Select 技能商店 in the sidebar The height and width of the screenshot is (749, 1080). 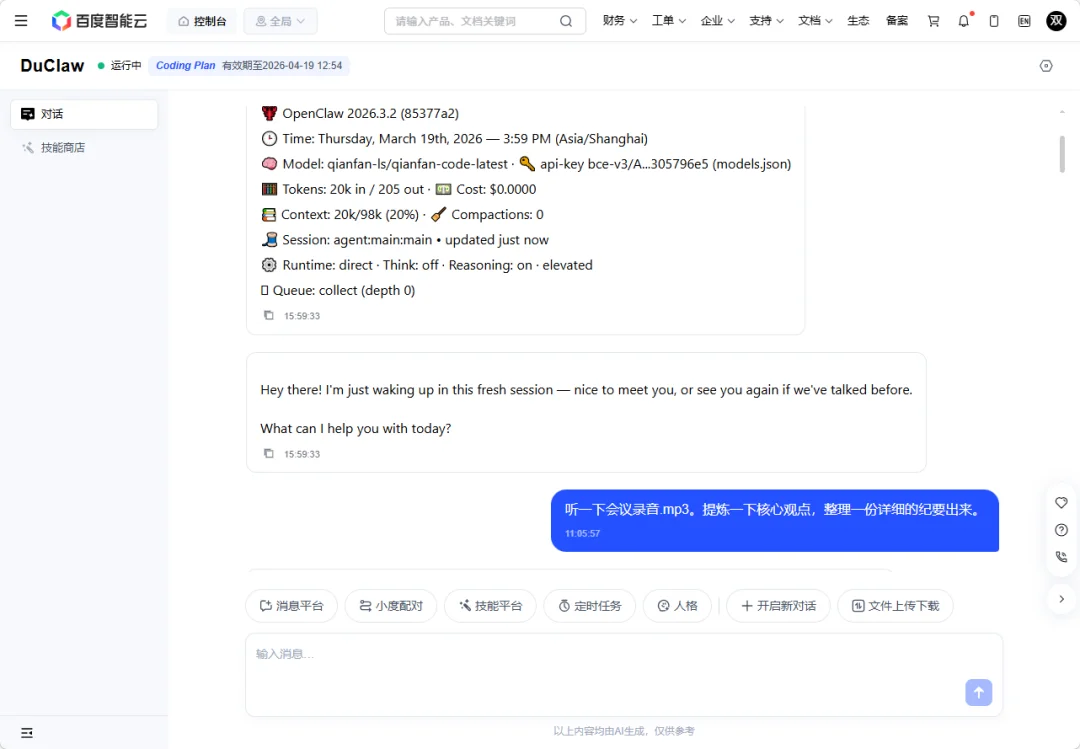point(62,148)
